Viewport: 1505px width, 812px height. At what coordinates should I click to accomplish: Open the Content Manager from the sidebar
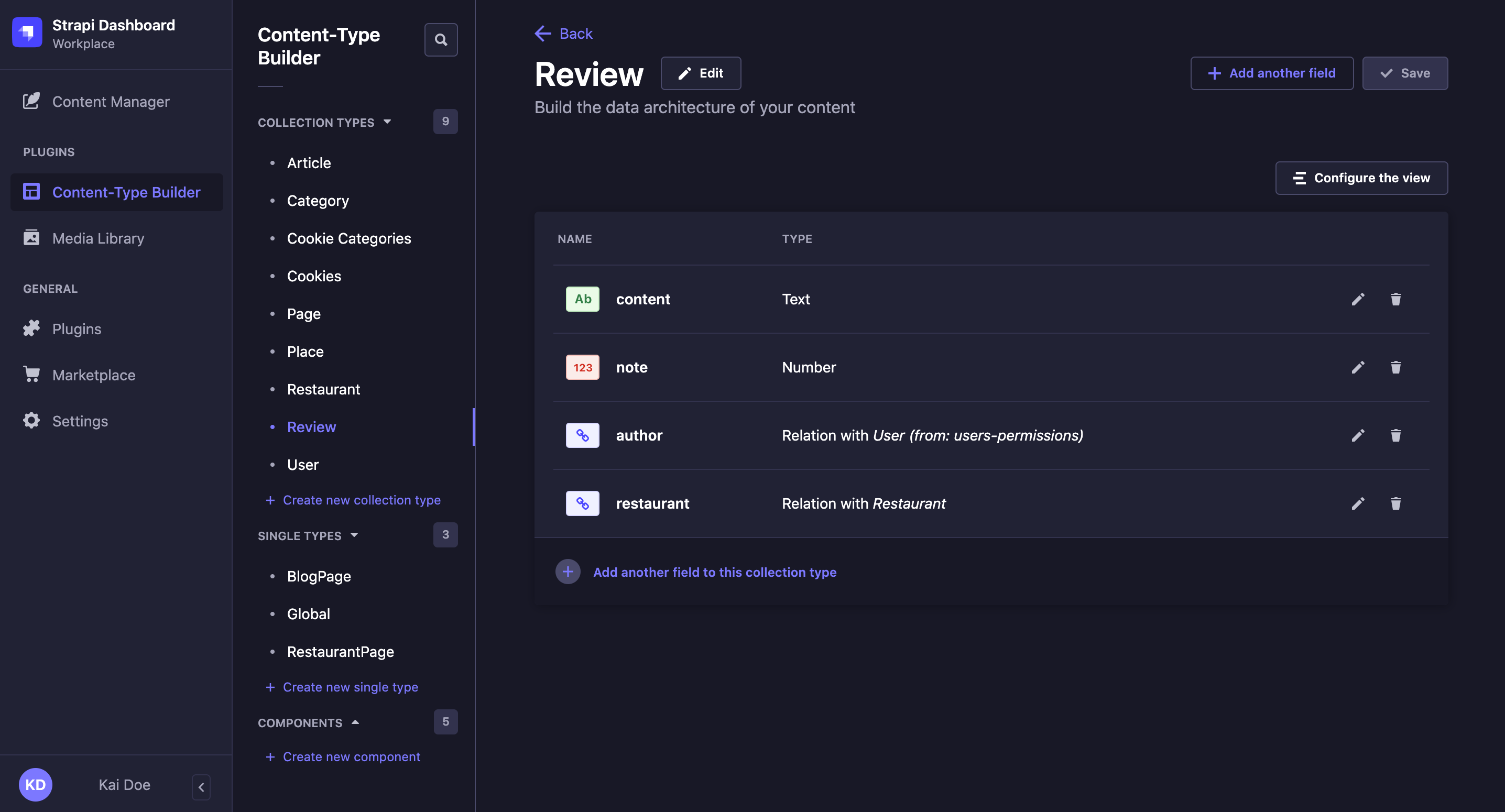[x=111, y=101]
